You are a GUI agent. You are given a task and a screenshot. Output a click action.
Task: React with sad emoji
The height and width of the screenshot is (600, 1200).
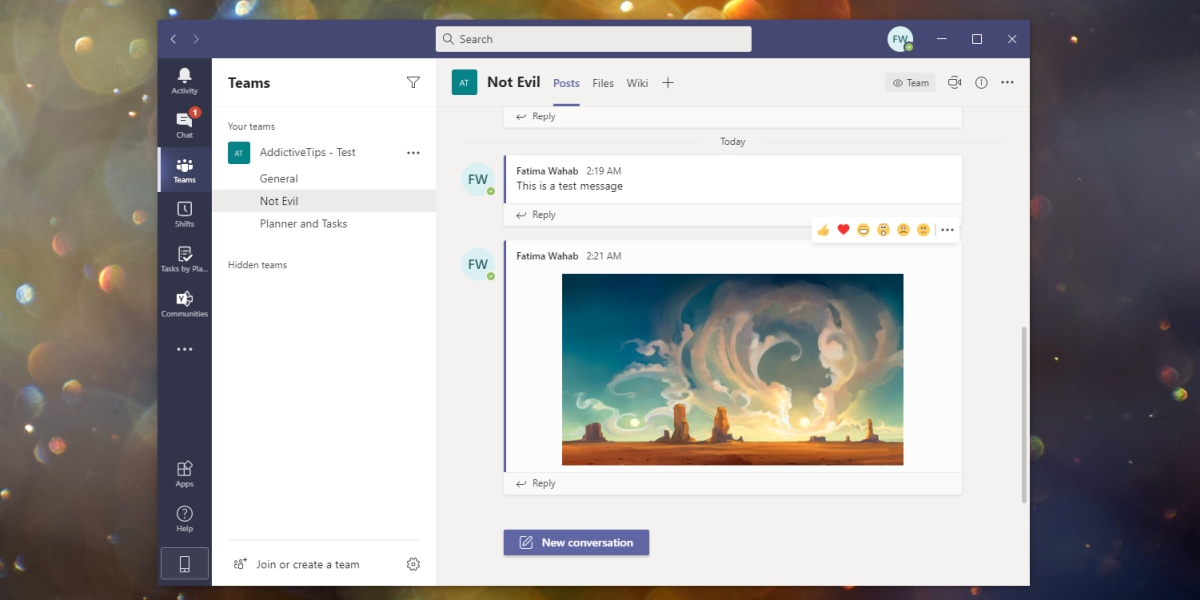point(903,230)
